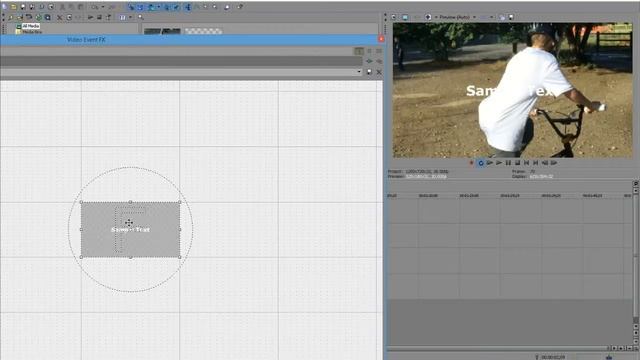Open the Preset combo box field
This screenshot has height=360, width=640.
click(x=181, y=72)
